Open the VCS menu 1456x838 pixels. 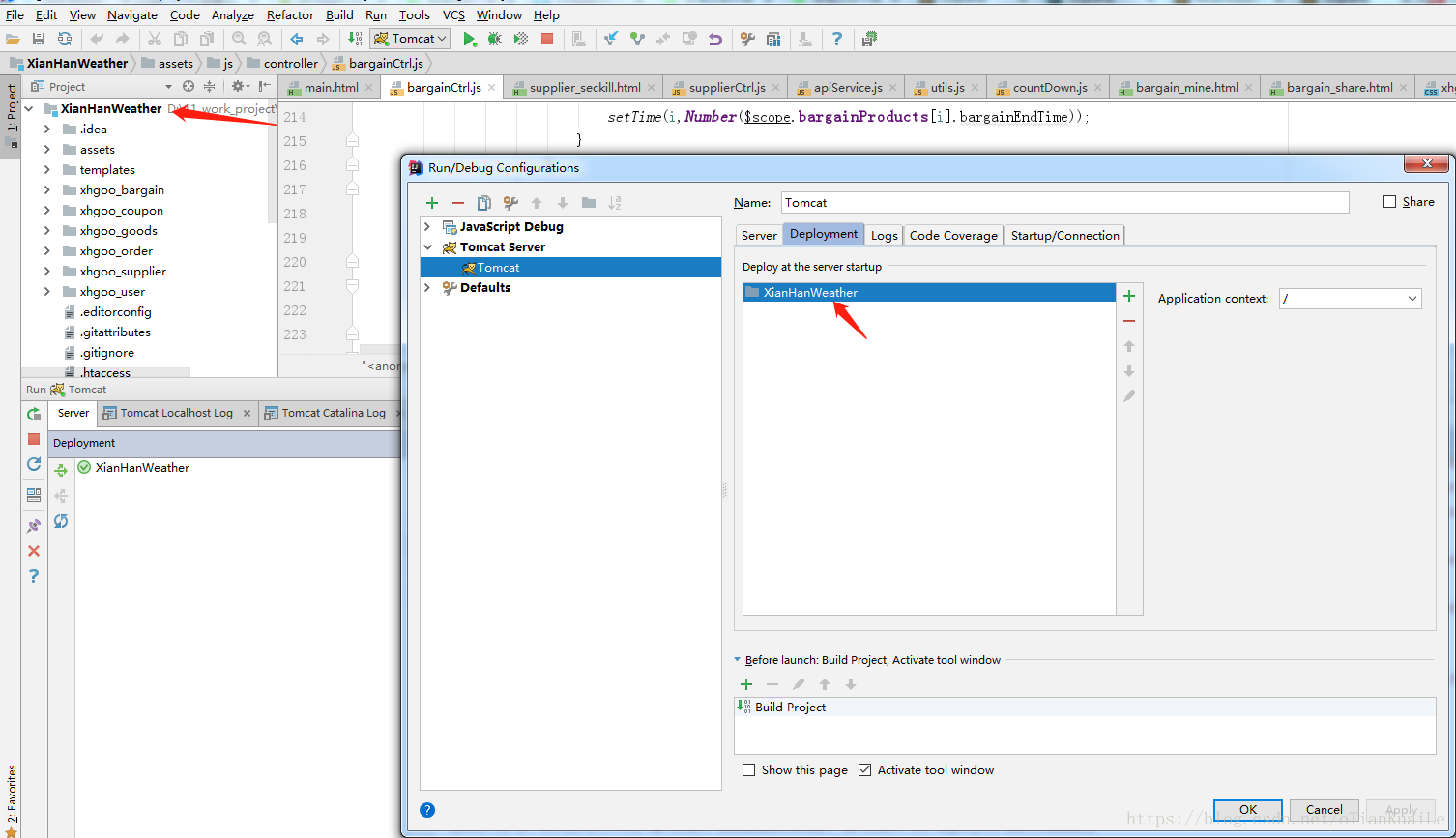tap(453, 14)
